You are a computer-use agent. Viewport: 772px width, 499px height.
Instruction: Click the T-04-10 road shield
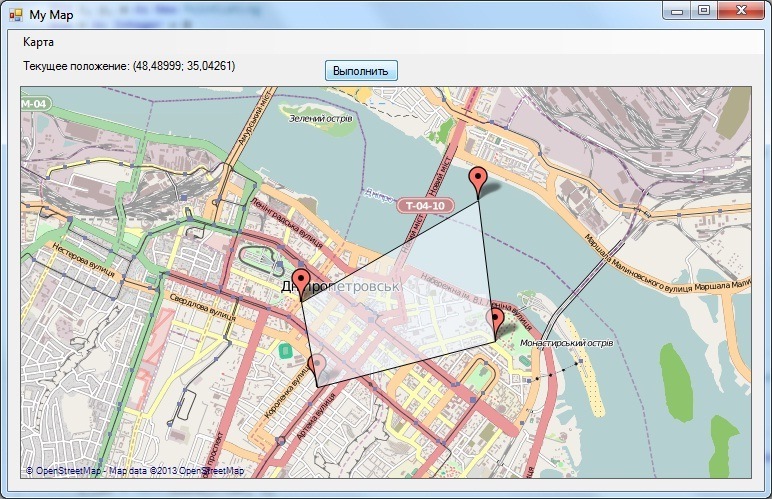tap(425, 206)
